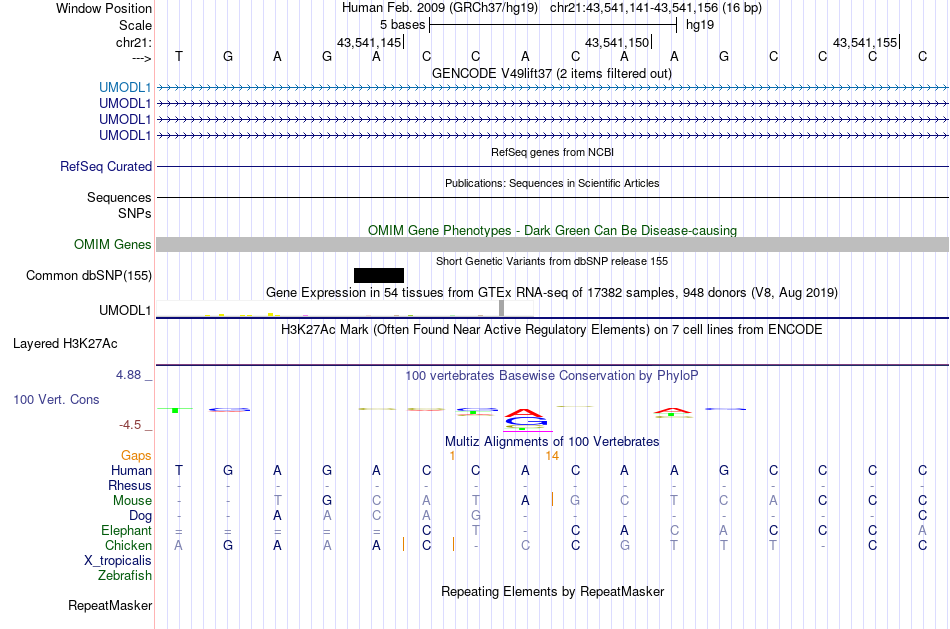The image size is (950, 629).
Task: Click the orange gap count 14
Action: point(552,456)
